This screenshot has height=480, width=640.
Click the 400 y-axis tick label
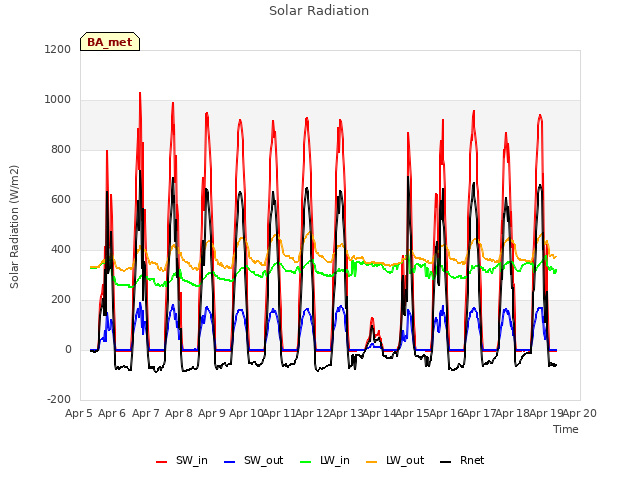pos(61,249)
